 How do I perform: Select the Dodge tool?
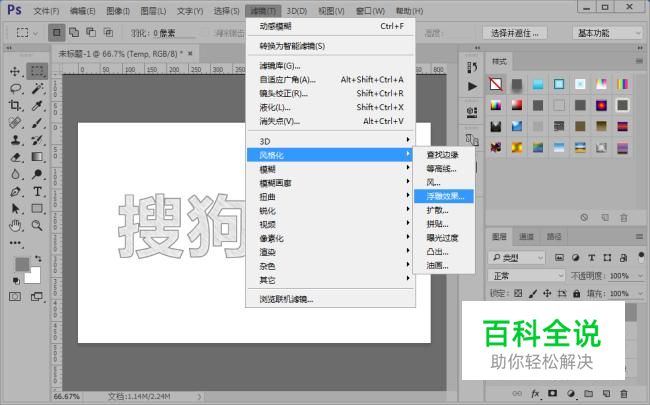[x=37, y=174]
